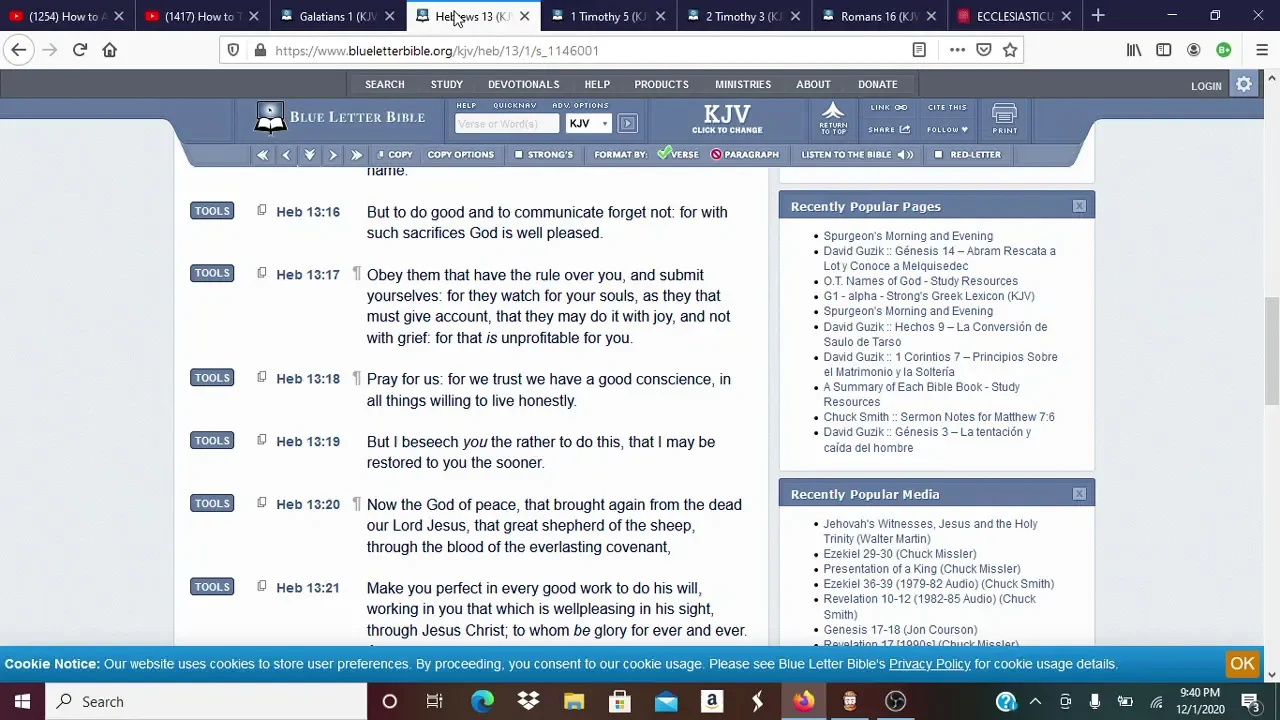Open File Explorer from the taskbar
Screen dimensions: 1280x720
tap(574, 702)
